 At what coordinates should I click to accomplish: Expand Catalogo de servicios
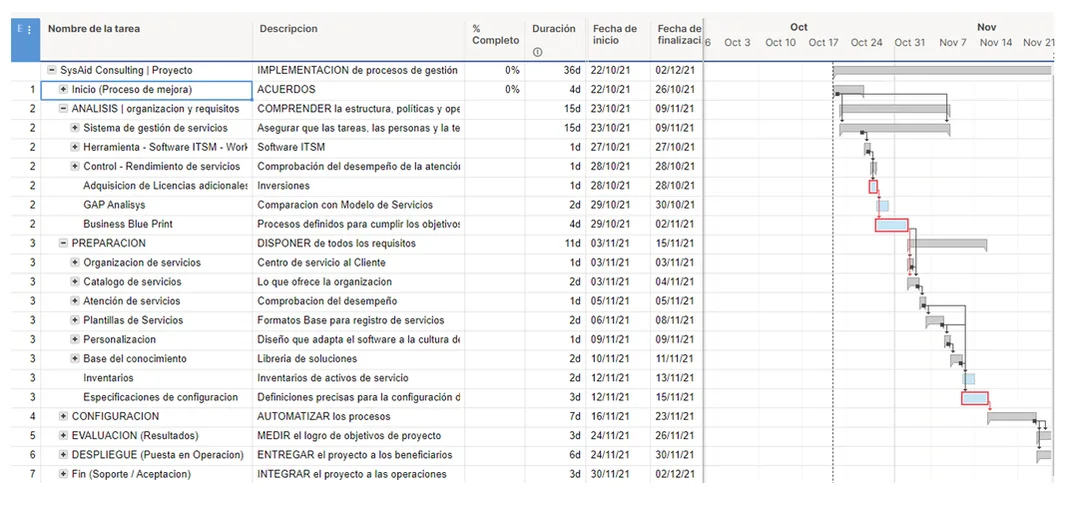(x=75, y=281)
